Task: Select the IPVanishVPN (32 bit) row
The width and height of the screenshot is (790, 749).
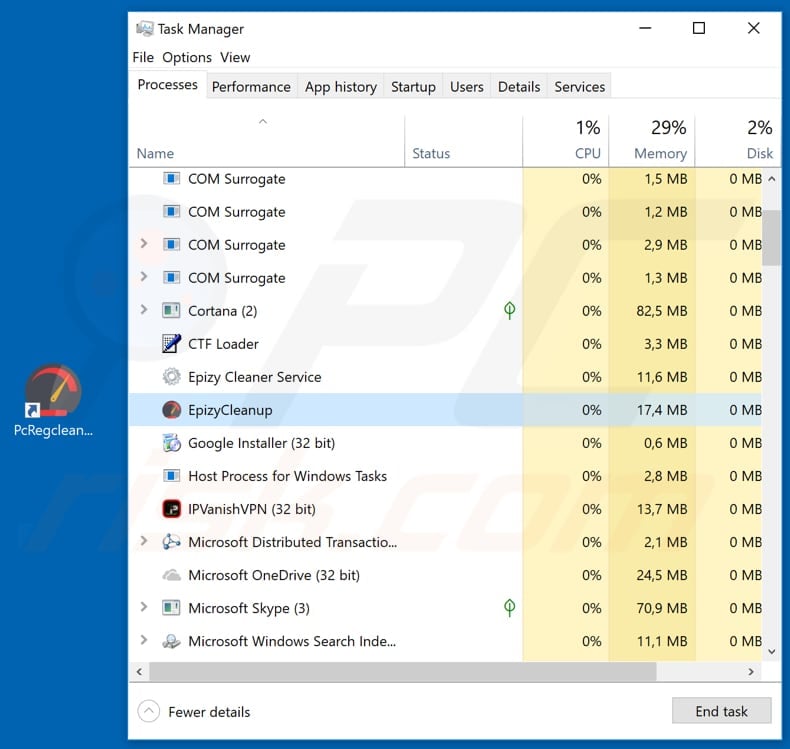Action: tap(445, 509)
